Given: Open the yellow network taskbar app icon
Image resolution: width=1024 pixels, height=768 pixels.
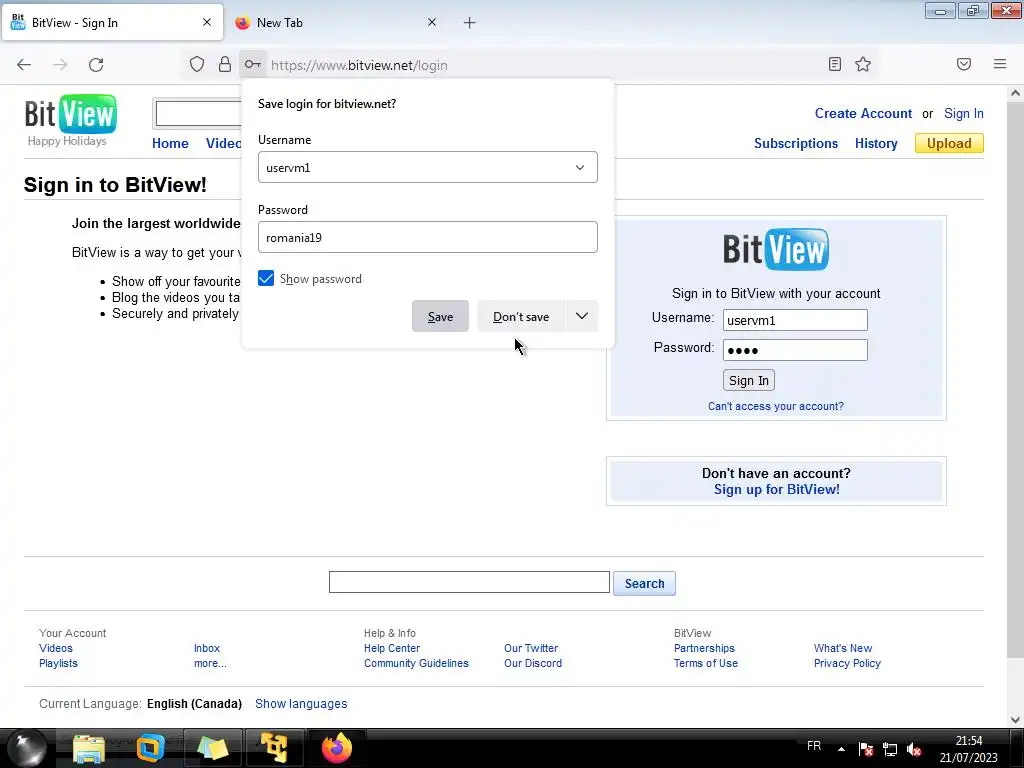Looking at the screenshot, I should pos(274,748).
